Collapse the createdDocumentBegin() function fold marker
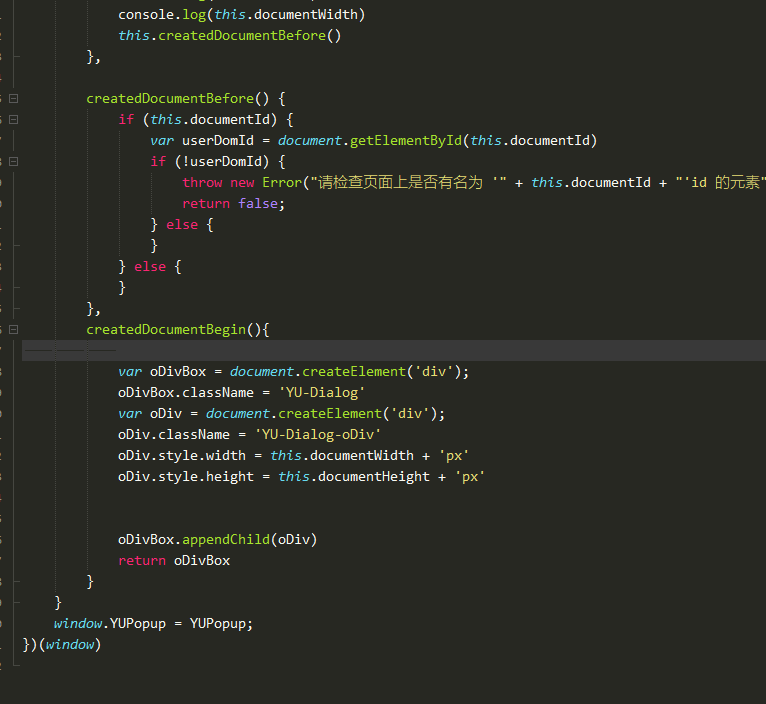766x704 pixels. tap(14, 330)
